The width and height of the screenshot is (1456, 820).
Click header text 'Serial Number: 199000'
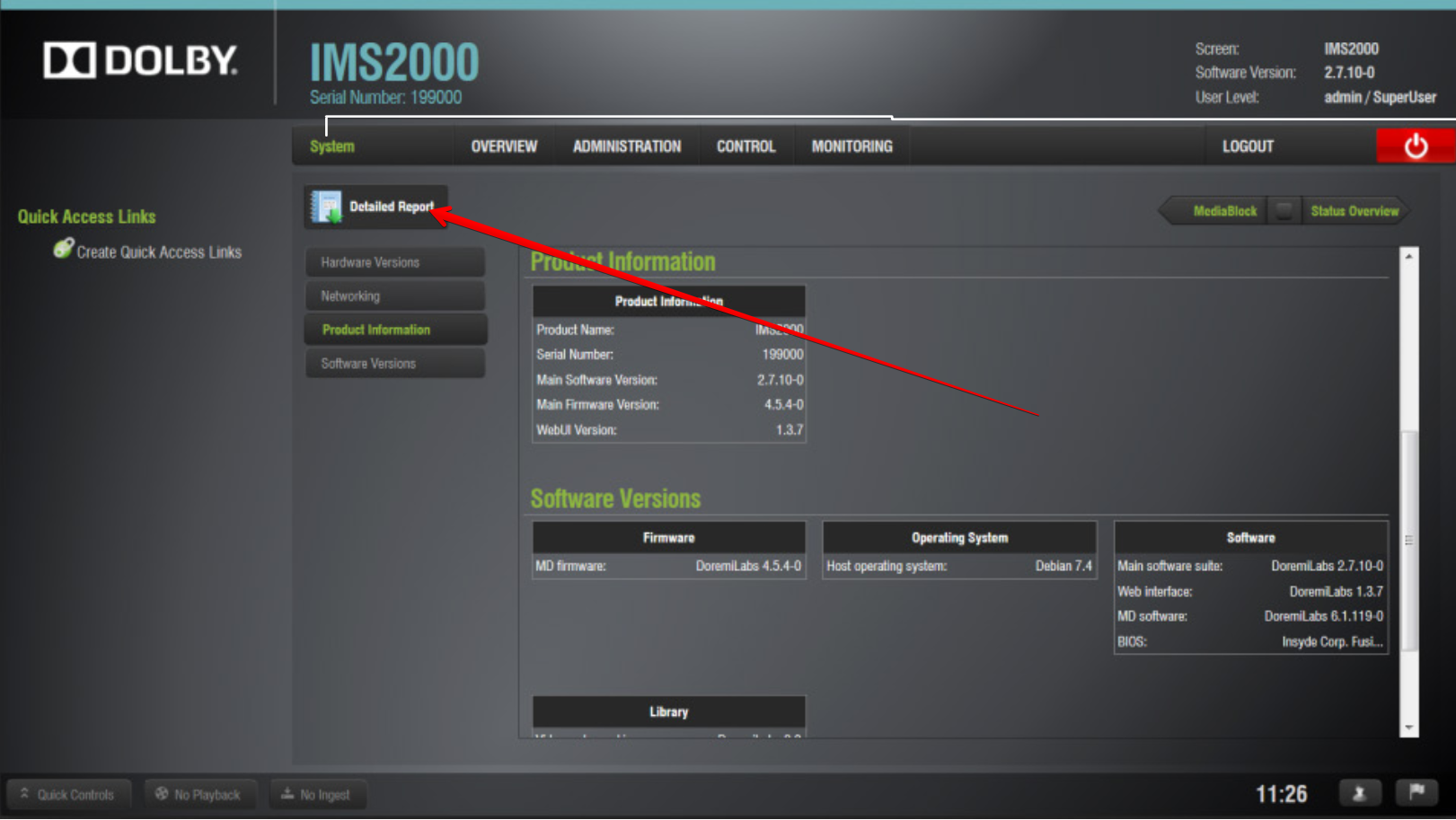click(385, 97)
